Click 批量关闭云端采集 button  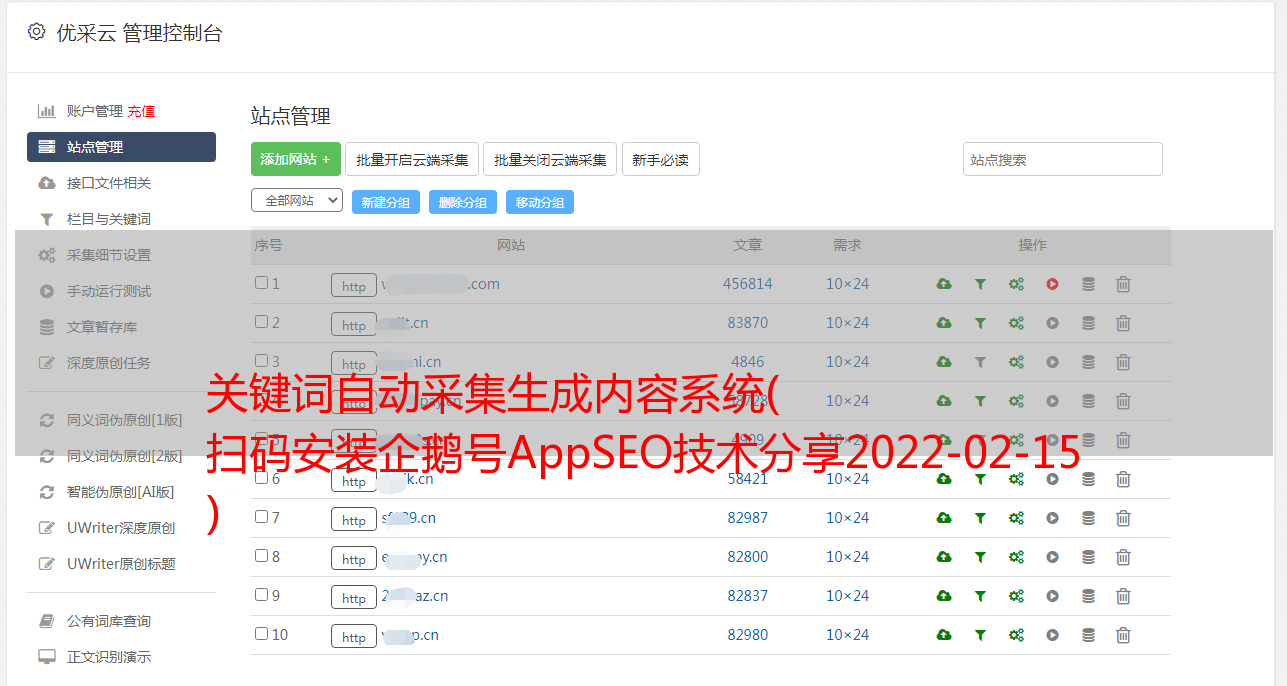click(x=550, y=159)
